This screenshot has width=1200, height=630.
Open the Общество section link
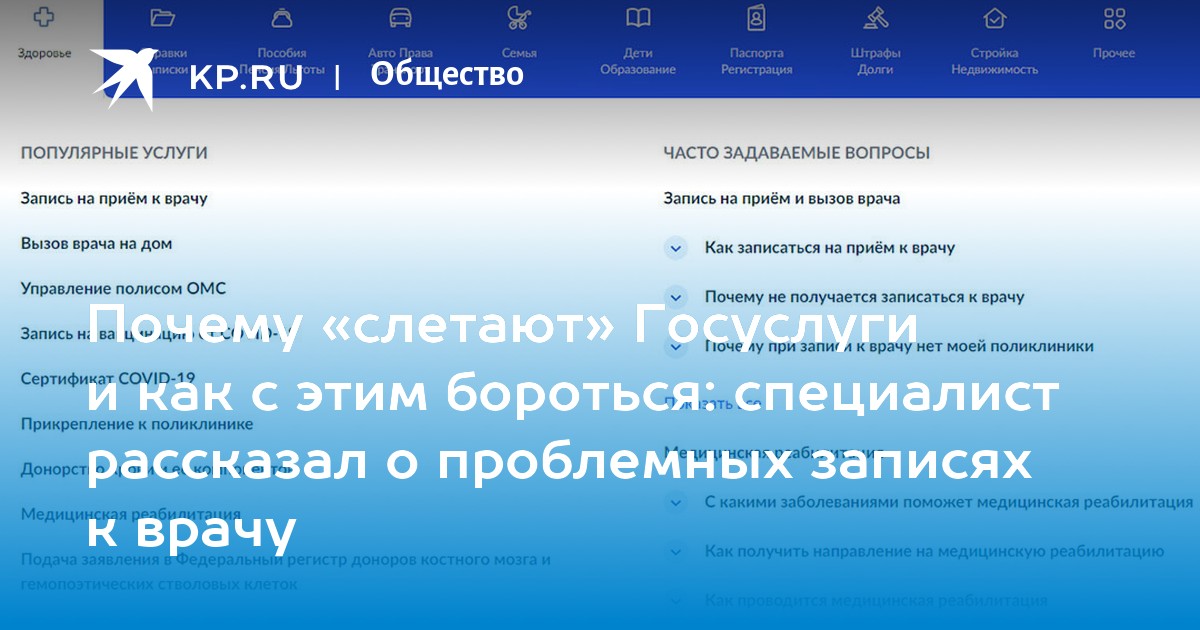pos(447,74)
